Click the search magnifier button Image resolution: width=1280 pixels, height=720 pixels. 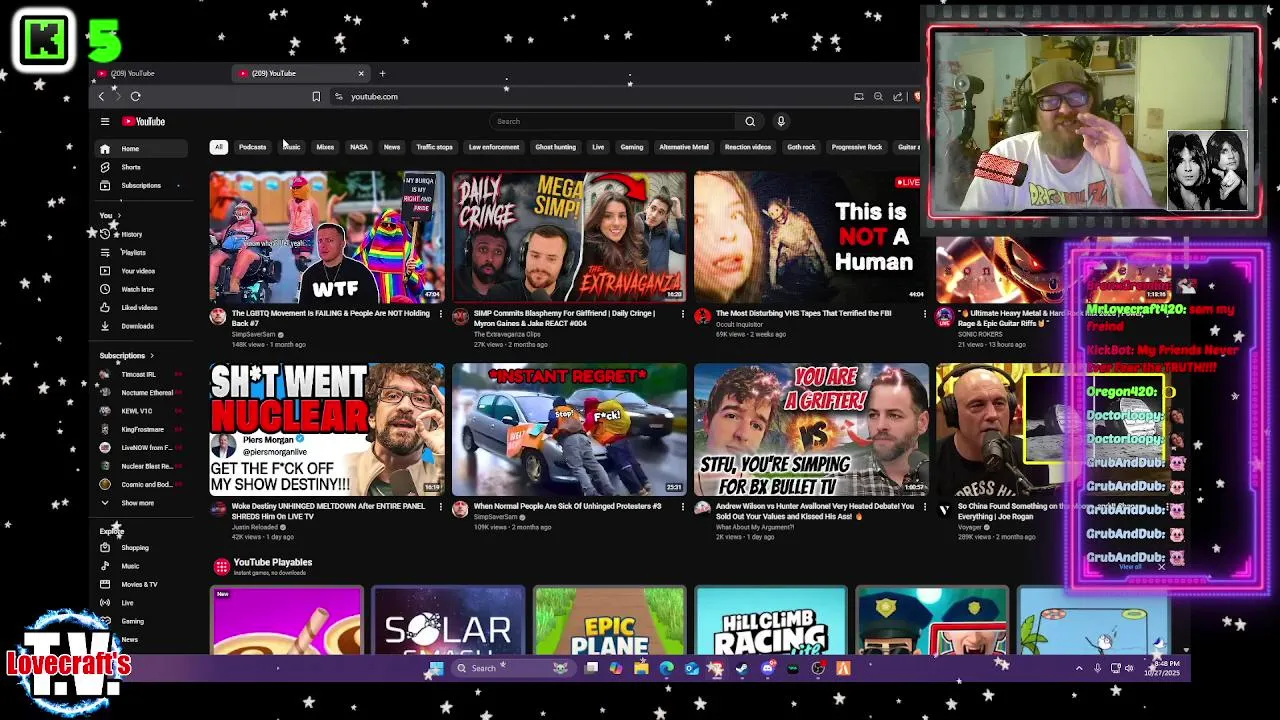pos(750,121)
